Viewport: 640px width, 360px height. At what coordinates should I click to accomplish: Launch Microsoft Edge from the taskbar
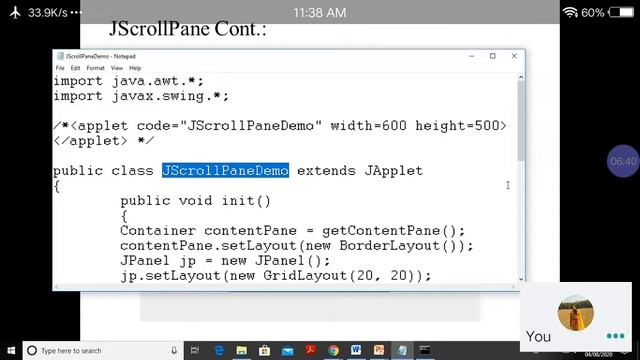pos(219,350)
